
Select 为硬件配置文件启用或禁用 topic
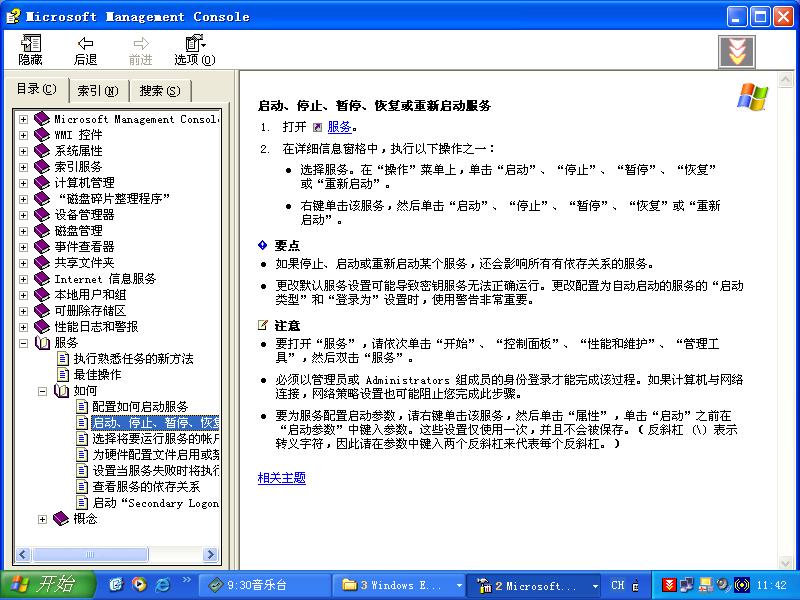click(156, 455)
